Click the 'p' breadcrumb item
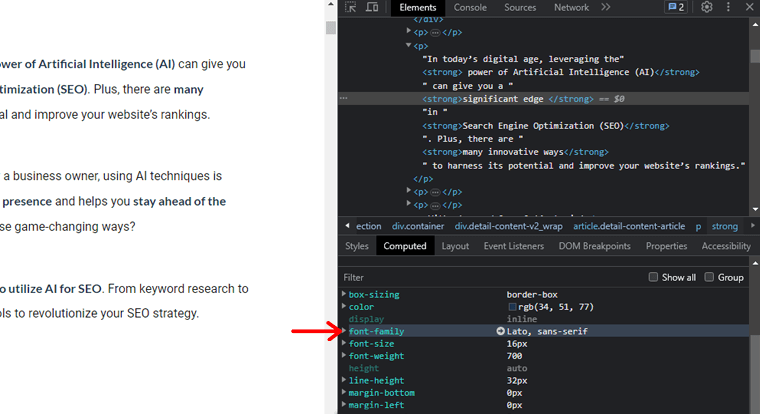This screenshot has width=760, height=414. coord(698,226)
